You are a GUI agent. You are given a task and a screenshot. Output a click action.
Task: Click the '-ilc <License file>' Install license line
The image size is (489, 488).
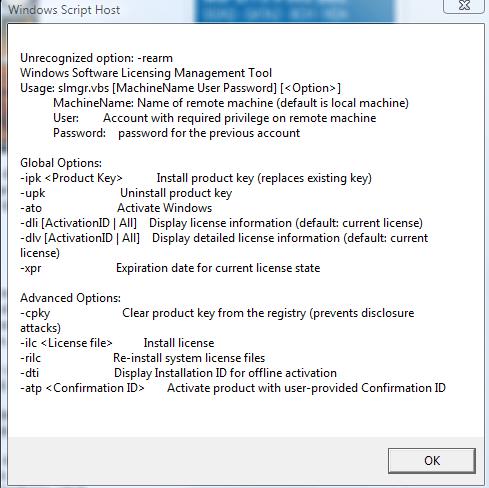pos(117,343)
